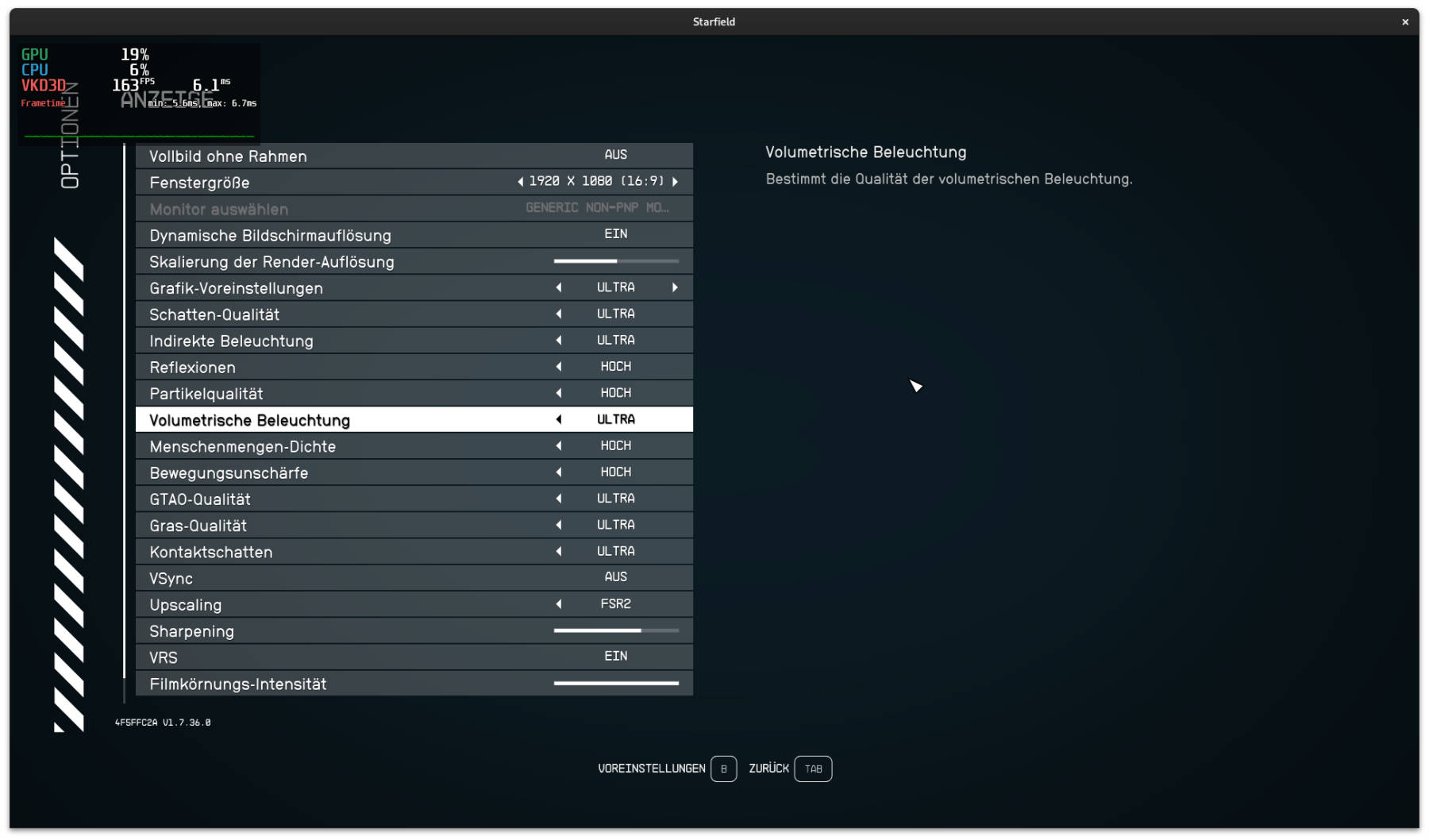Image resolution: width=1429 pixels, height=840 pixels.
Task: Click the version text 4F5FFC2A V1.7.36.0
Action: [x=163, y=722]
